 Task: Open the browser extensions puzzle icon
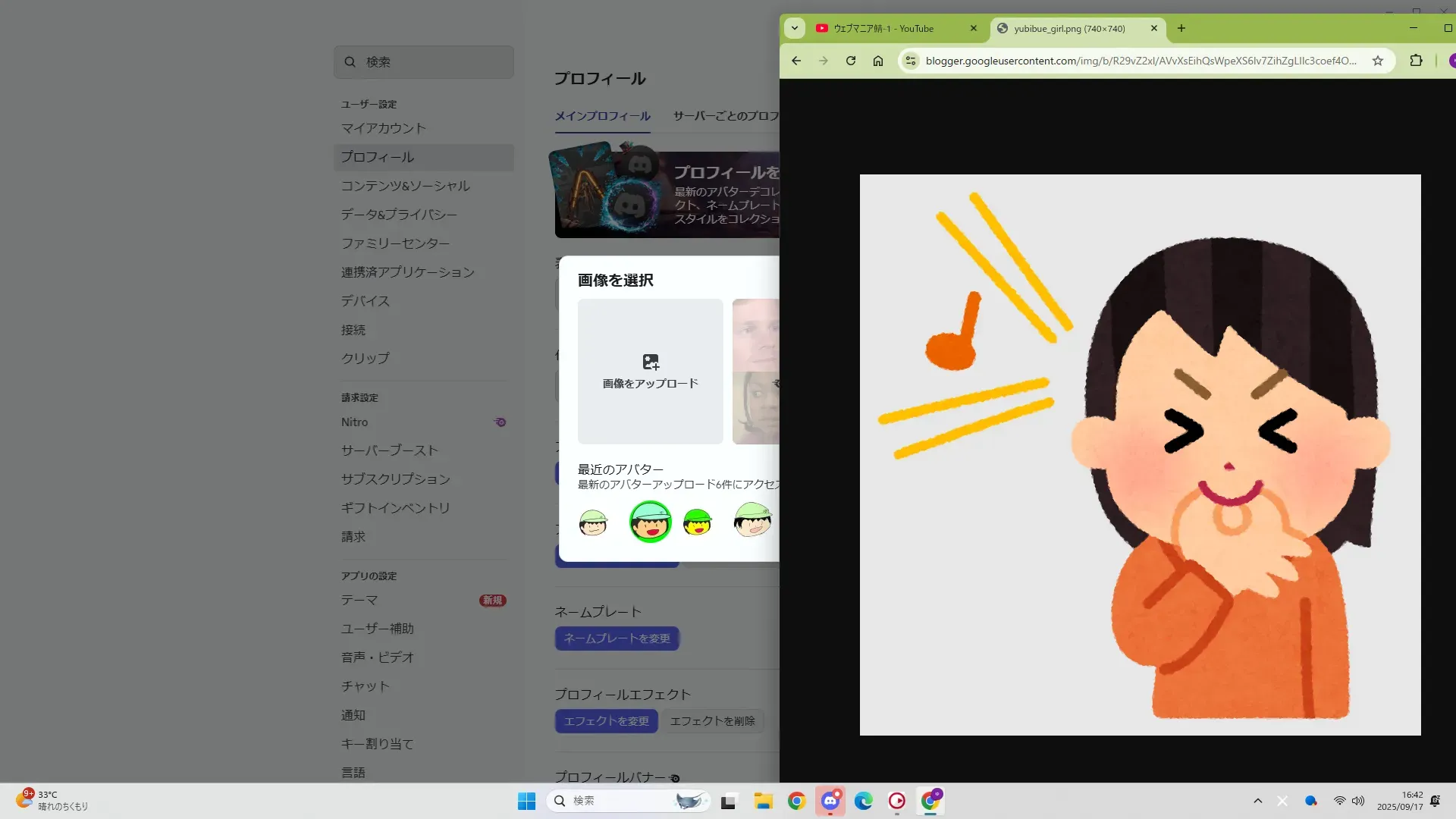tap(1416, 61)
